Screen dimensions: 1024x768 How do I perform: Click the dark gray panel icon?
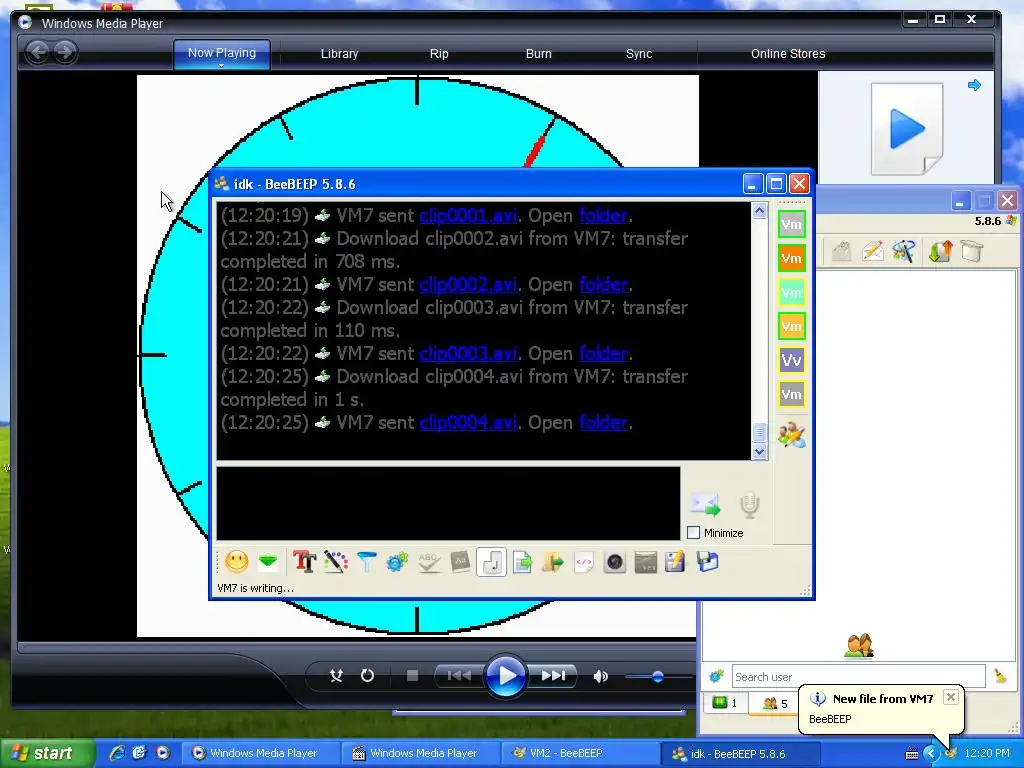click(645, 562)
